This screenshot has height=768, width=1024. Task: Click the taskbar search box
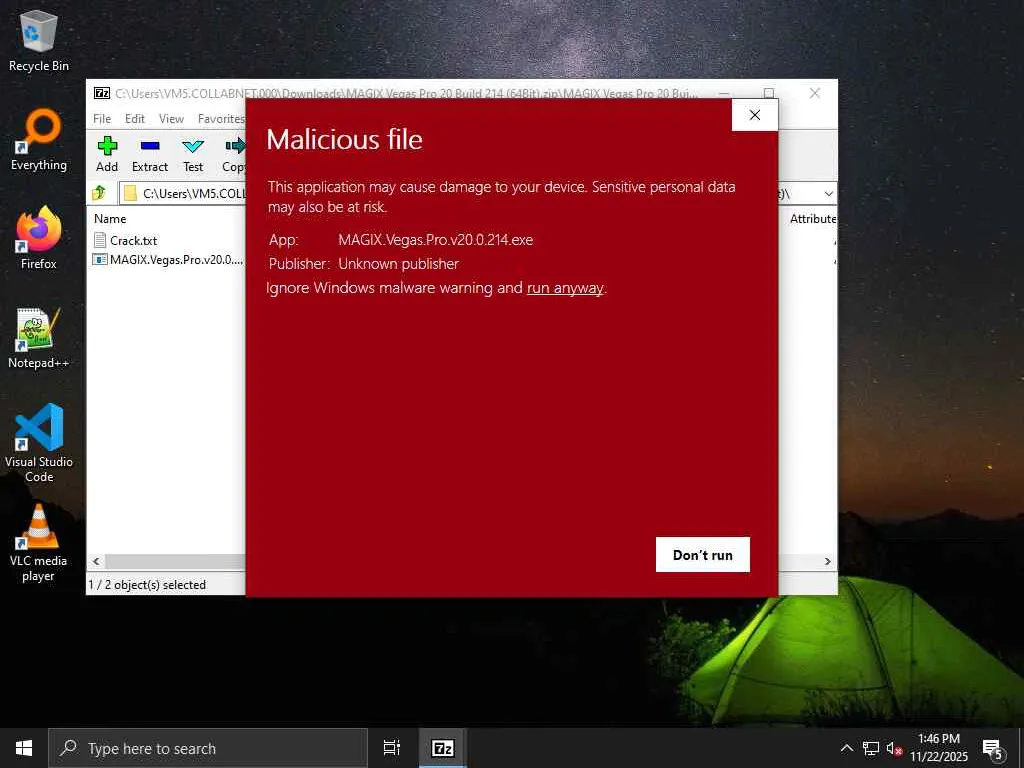(x=208, y=748)
